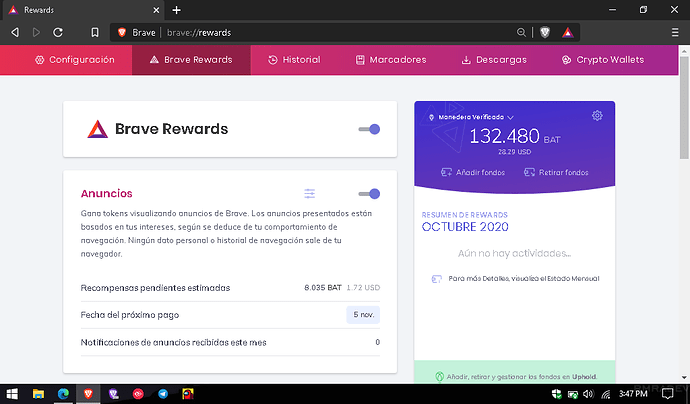This screenshot has width=690, height=404.
Task: Open Brave Shields lion icon in address bar
Action: coord(545,33)
